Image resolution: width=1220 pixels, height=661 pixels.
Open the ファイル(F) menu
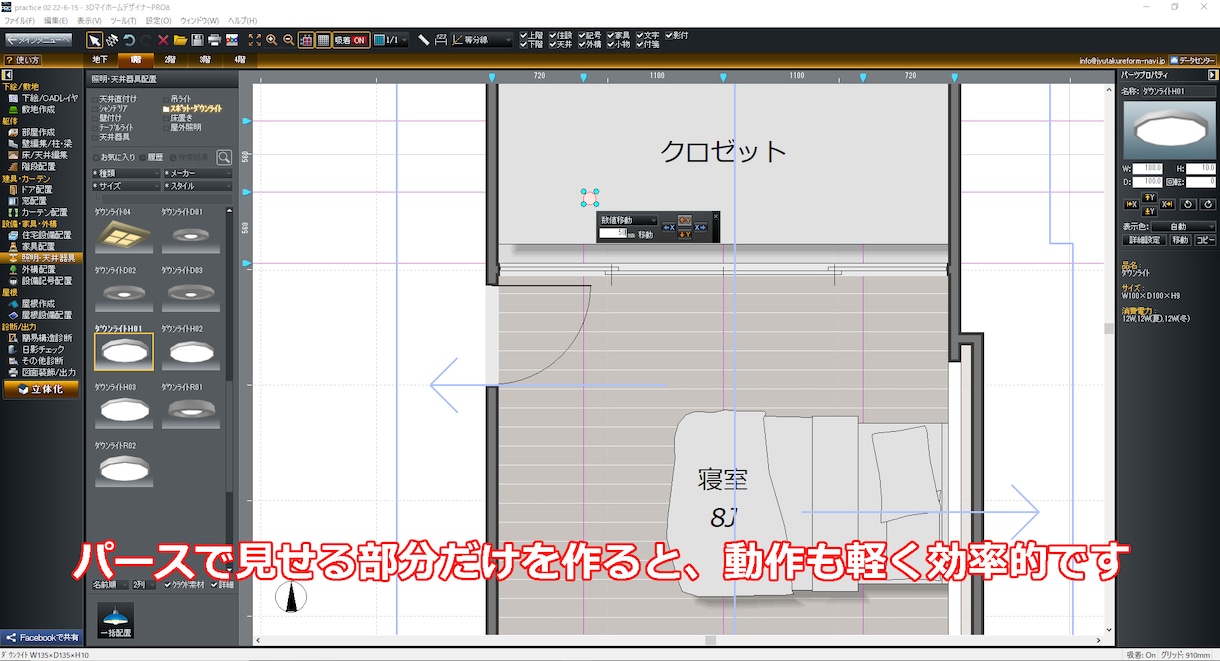19,20
